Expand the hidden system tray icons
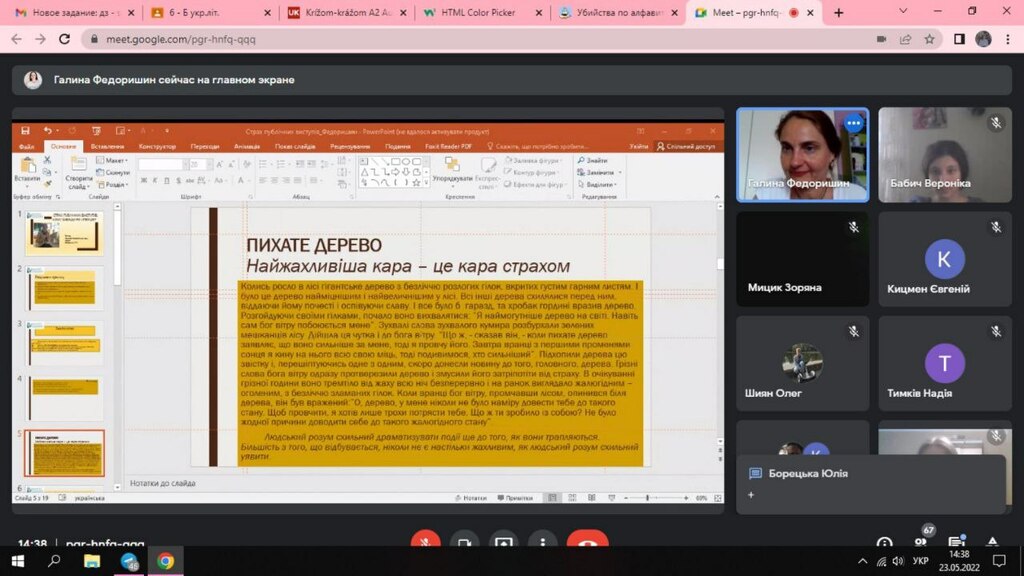The height and width of the screenshot is (576, 1024). click(863, 560)
